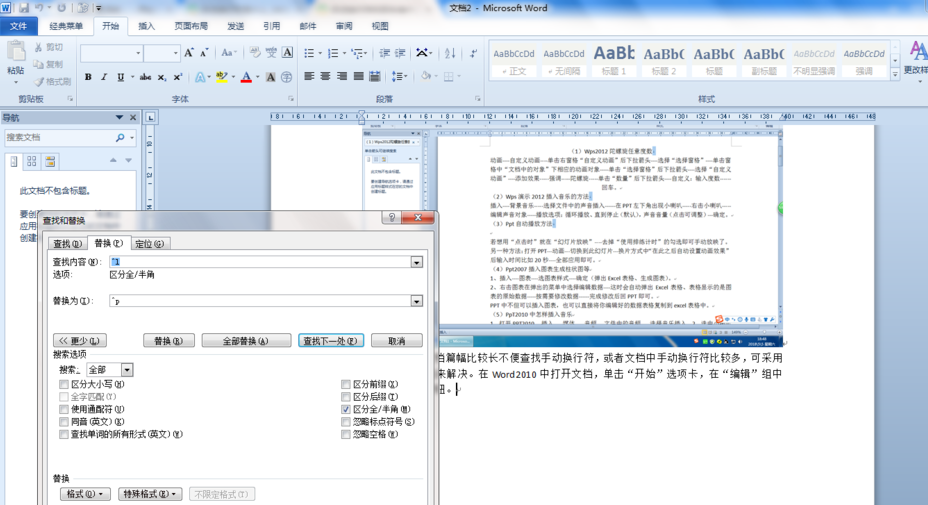Align text left
The width and height of the screenshot is (928, 505).
coord(309,76)
